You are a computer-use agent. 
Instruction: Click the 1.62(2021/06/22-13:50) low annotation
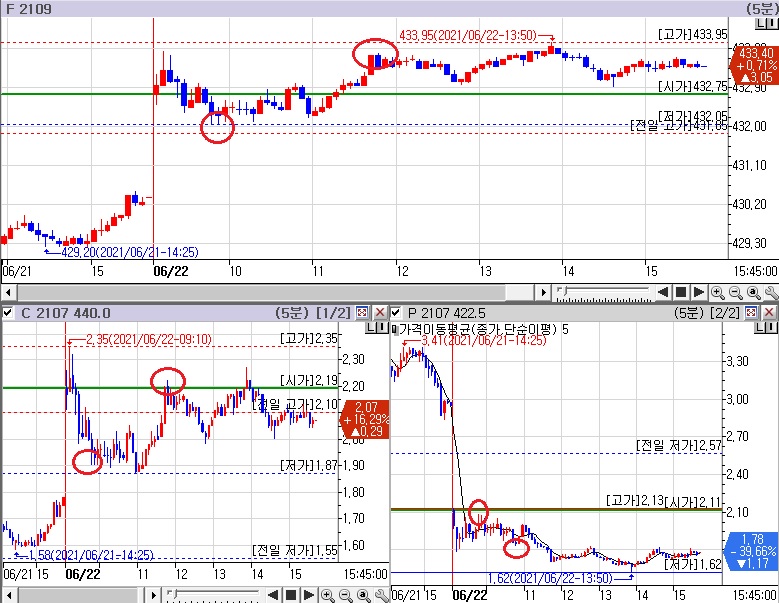point(549,579)
